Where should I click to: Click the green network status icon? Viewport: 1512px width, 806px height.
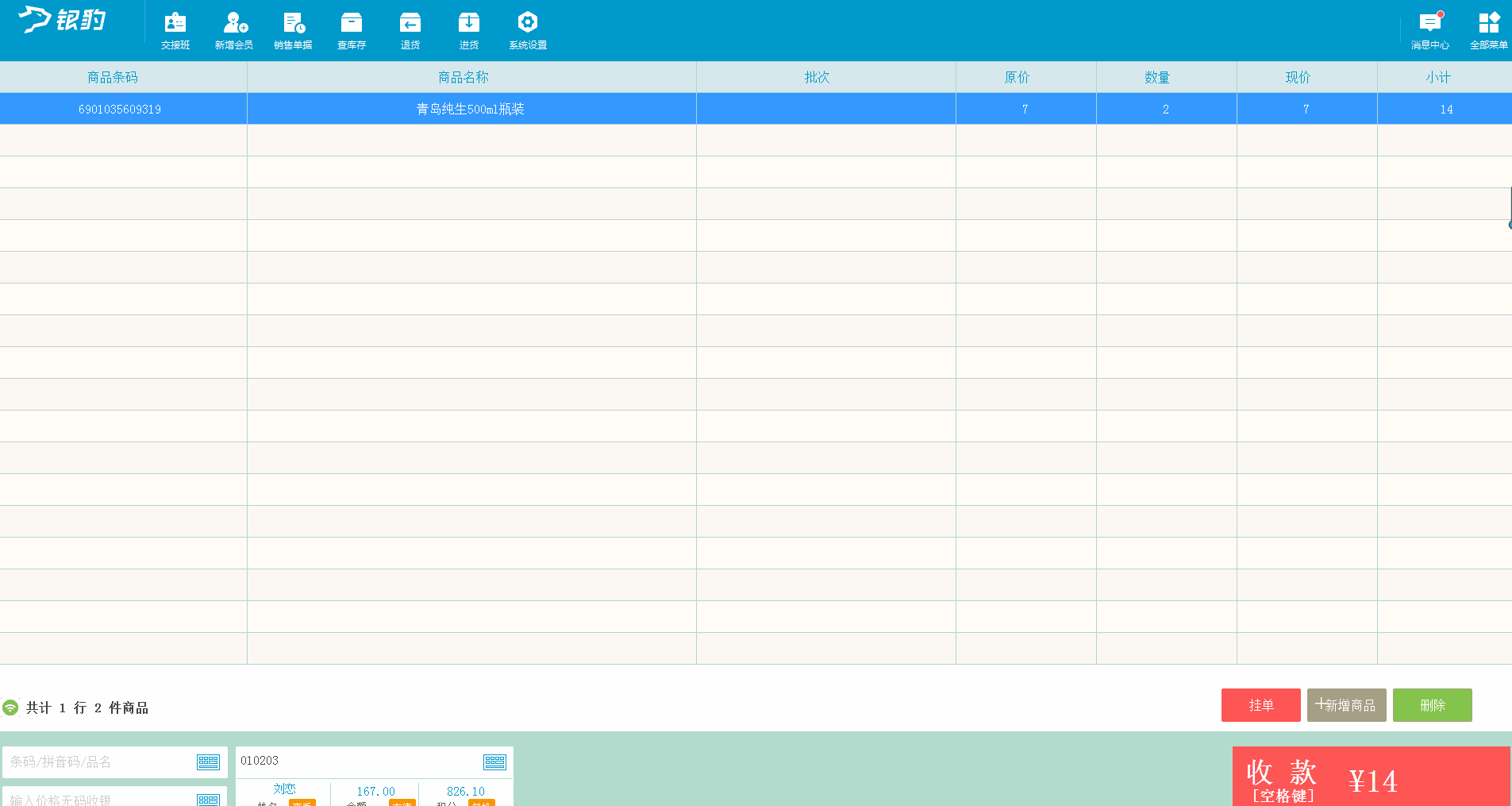(x=10, y=708)
